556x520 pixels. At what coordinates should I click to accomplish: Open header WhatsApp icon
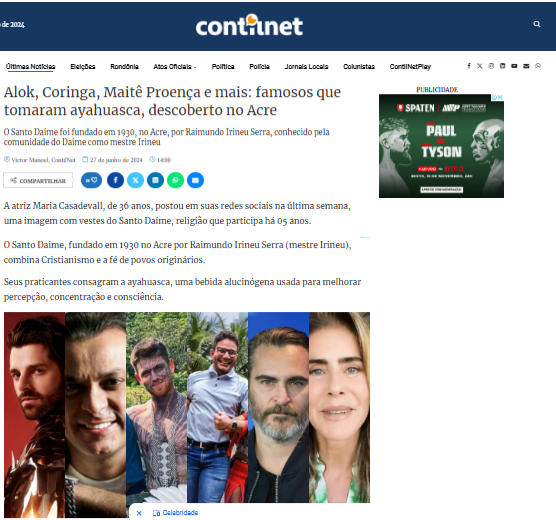(x=538, y=66)
